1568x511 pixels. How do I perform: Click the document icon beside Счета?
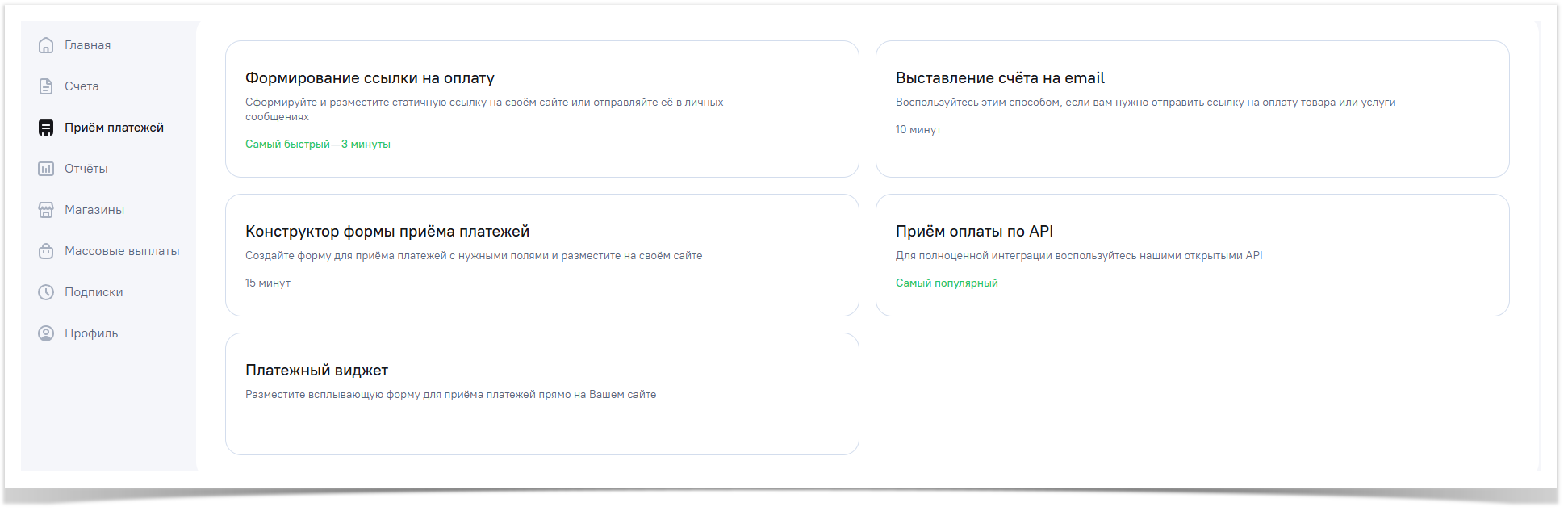[46, 86]
